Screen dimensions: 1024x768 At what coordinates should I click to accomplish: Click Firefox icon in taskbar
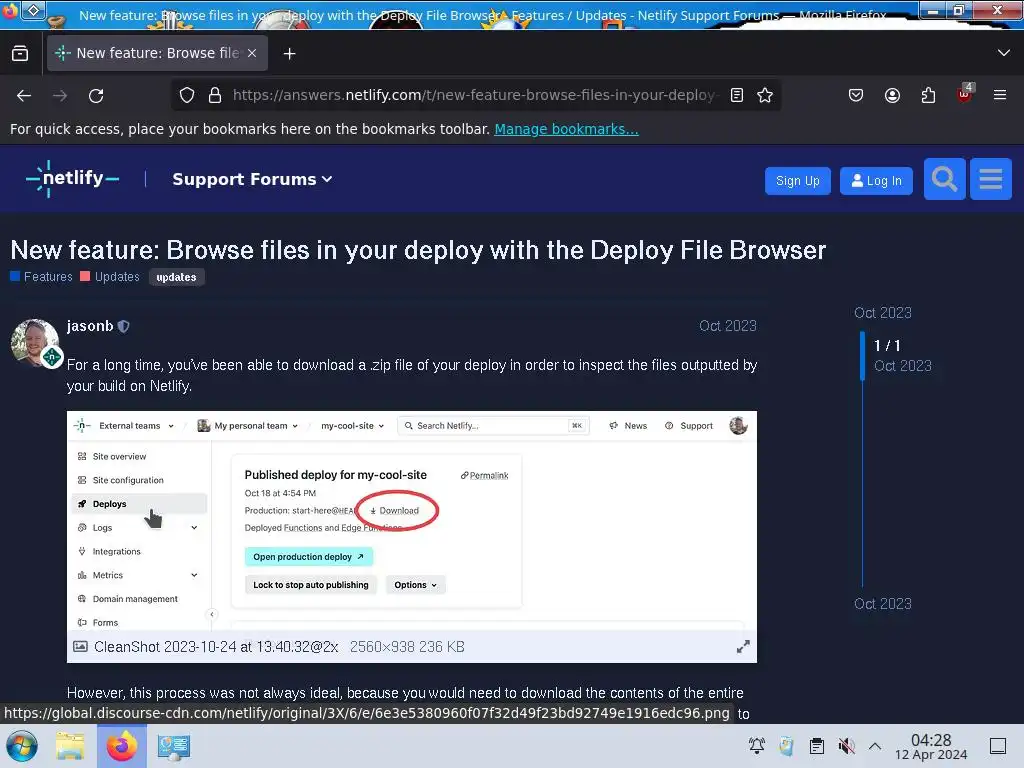[121, 746]
